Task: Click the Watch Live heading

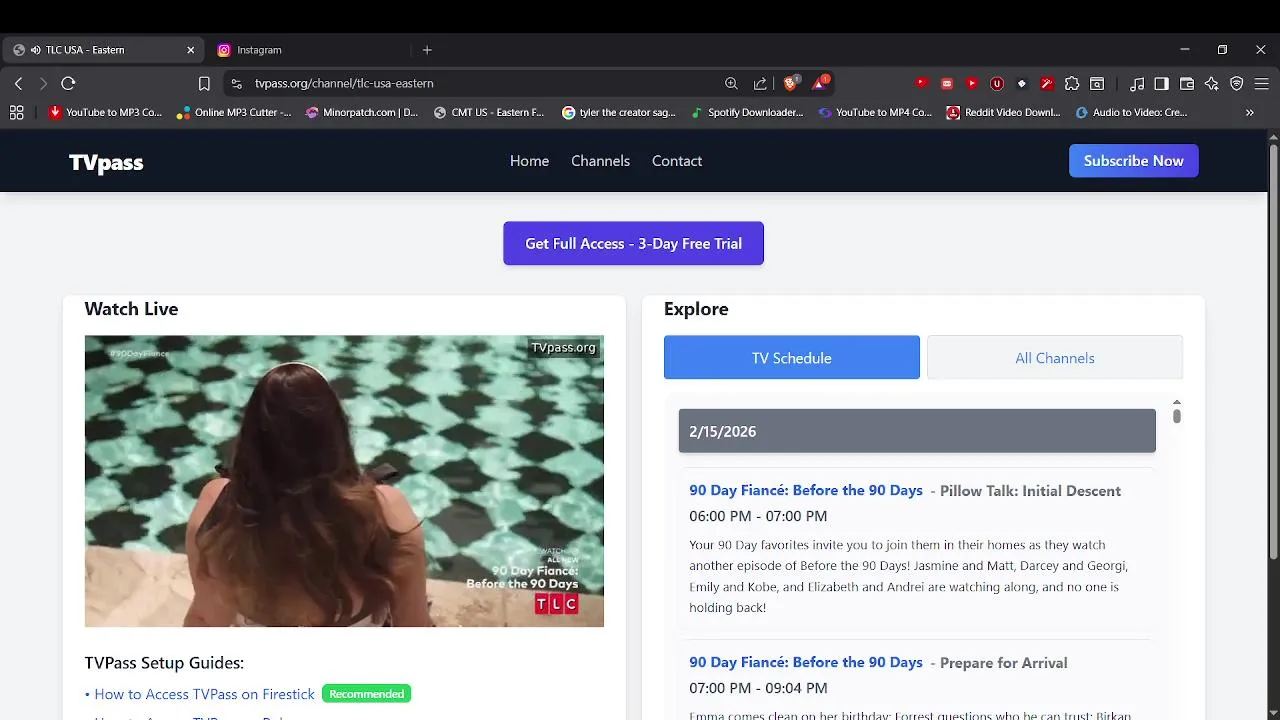Action: [x=131, y=309]
